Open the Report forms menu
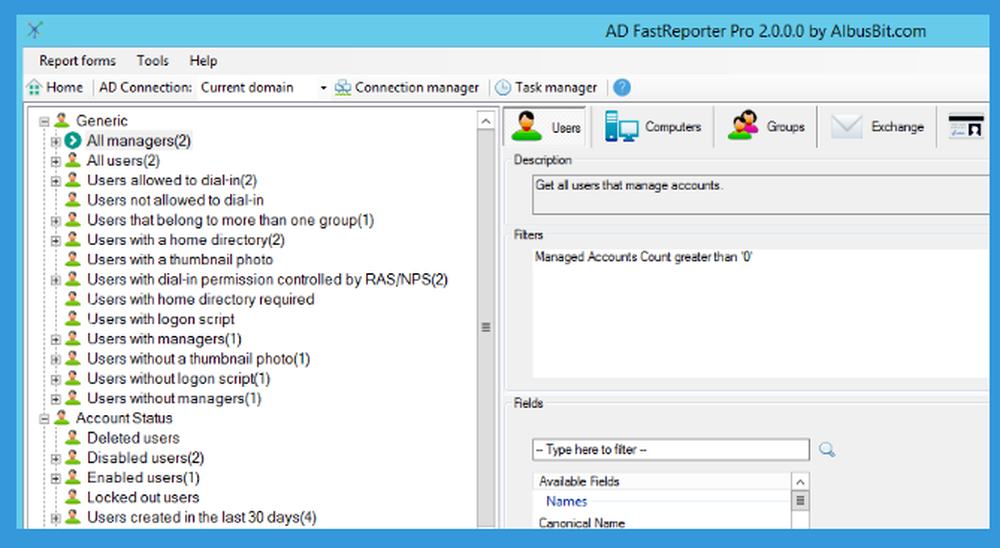 point(77,61)
